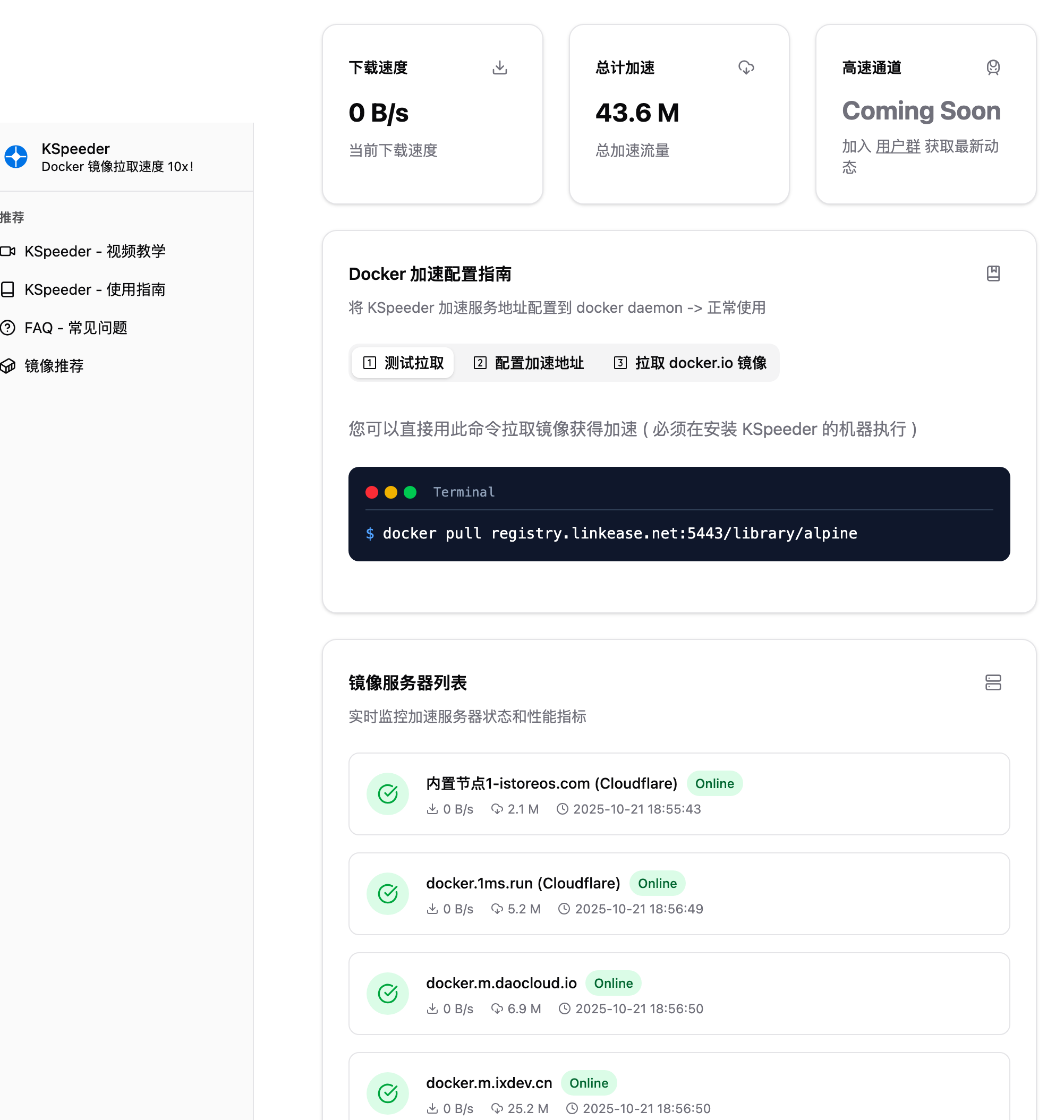The image size is (1064, 1120).
Task: Click the docker pull command text in terminal
Action: pos(619,534)
